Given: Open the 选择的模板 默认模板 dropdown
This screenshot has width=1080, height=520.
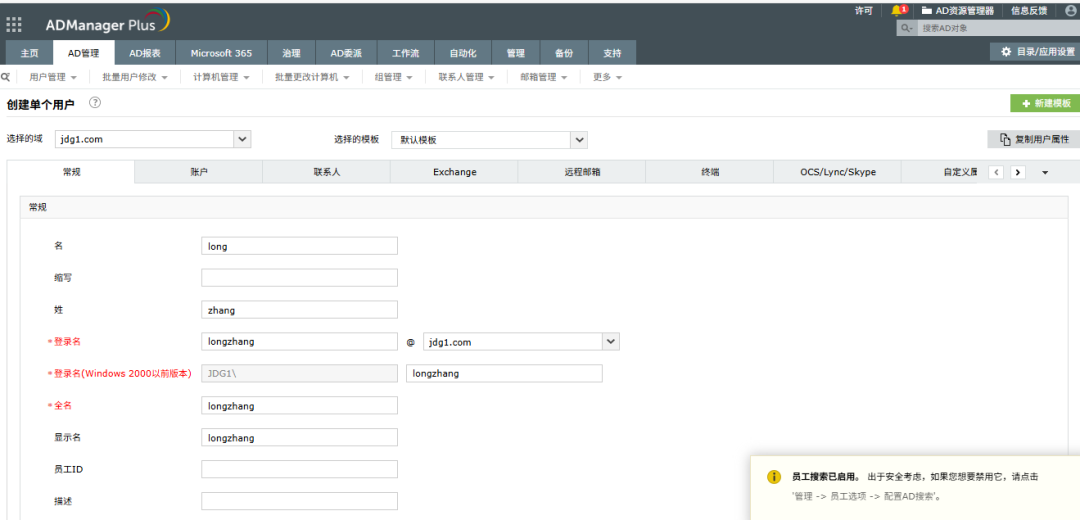Looking at the screenshot, I should (x=489, y=140).
